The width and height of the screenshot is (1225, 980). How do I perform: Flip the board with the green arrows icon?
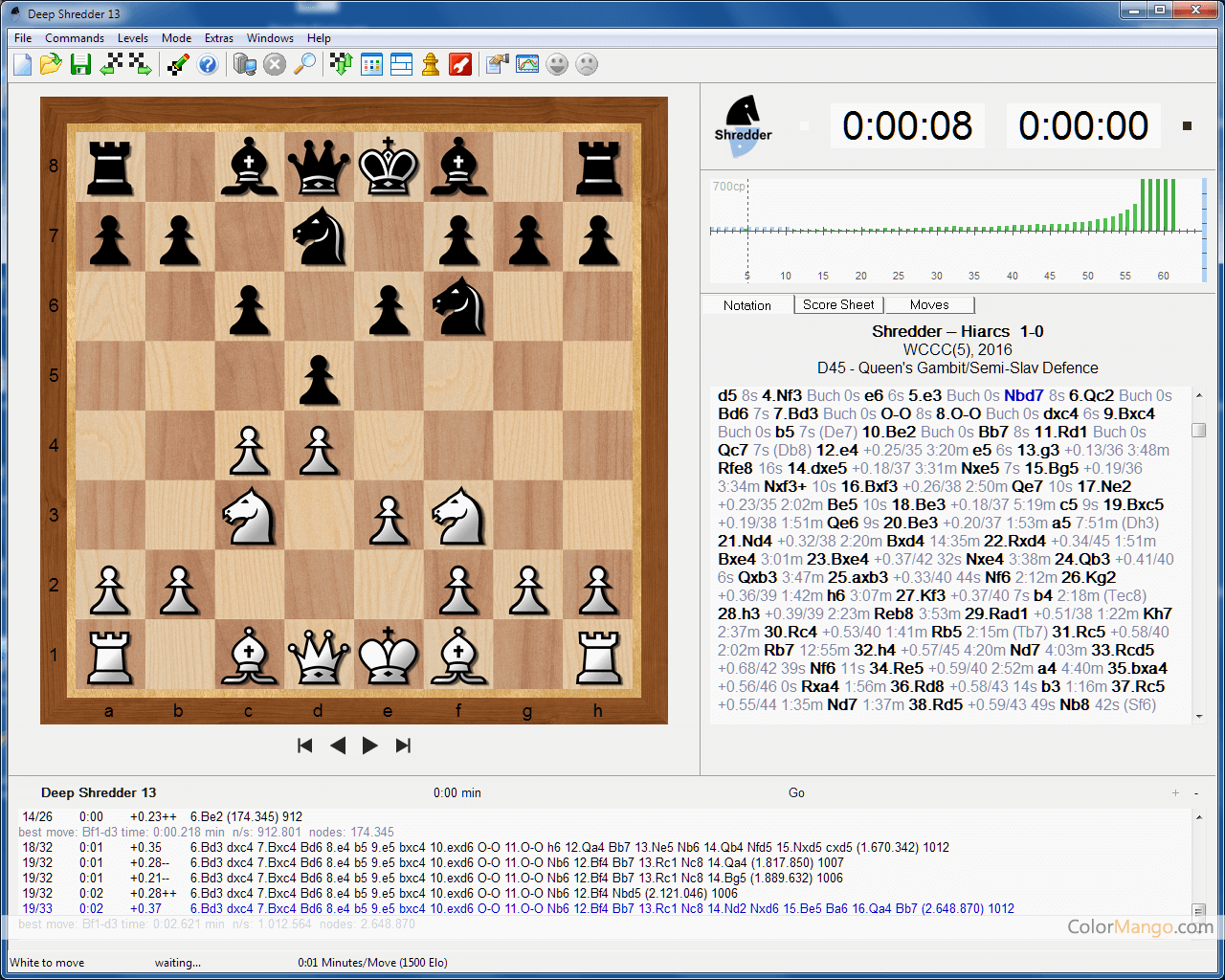[x=341, y=64]
